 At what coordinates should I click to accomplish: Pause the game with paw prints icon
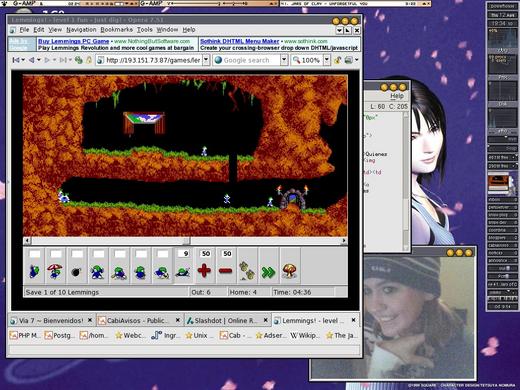(x=247, y=266)
